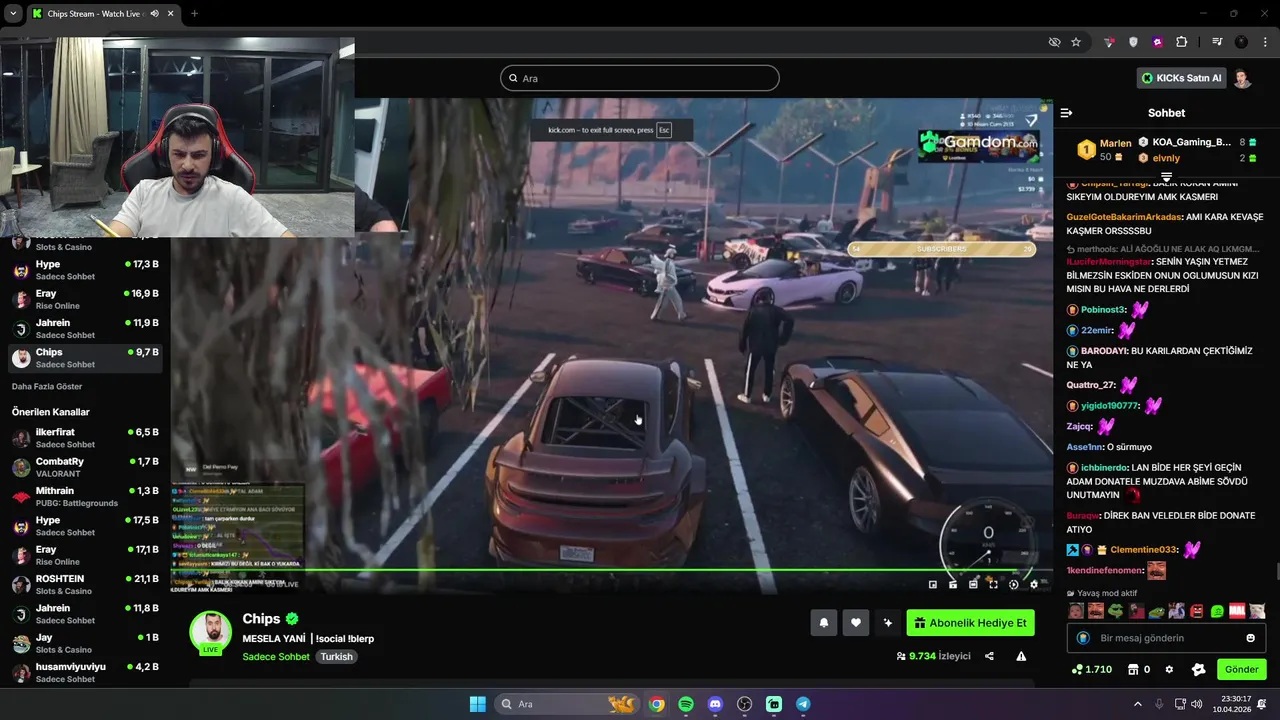1280x720 pixels.
Task: Click the Turkish language tag
Action: click(x=338, y=657)
